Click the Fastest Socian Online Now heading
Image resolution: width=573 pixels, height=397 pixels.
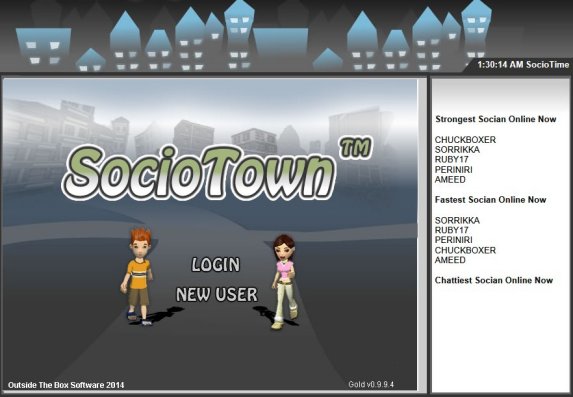tap(490, 200)
